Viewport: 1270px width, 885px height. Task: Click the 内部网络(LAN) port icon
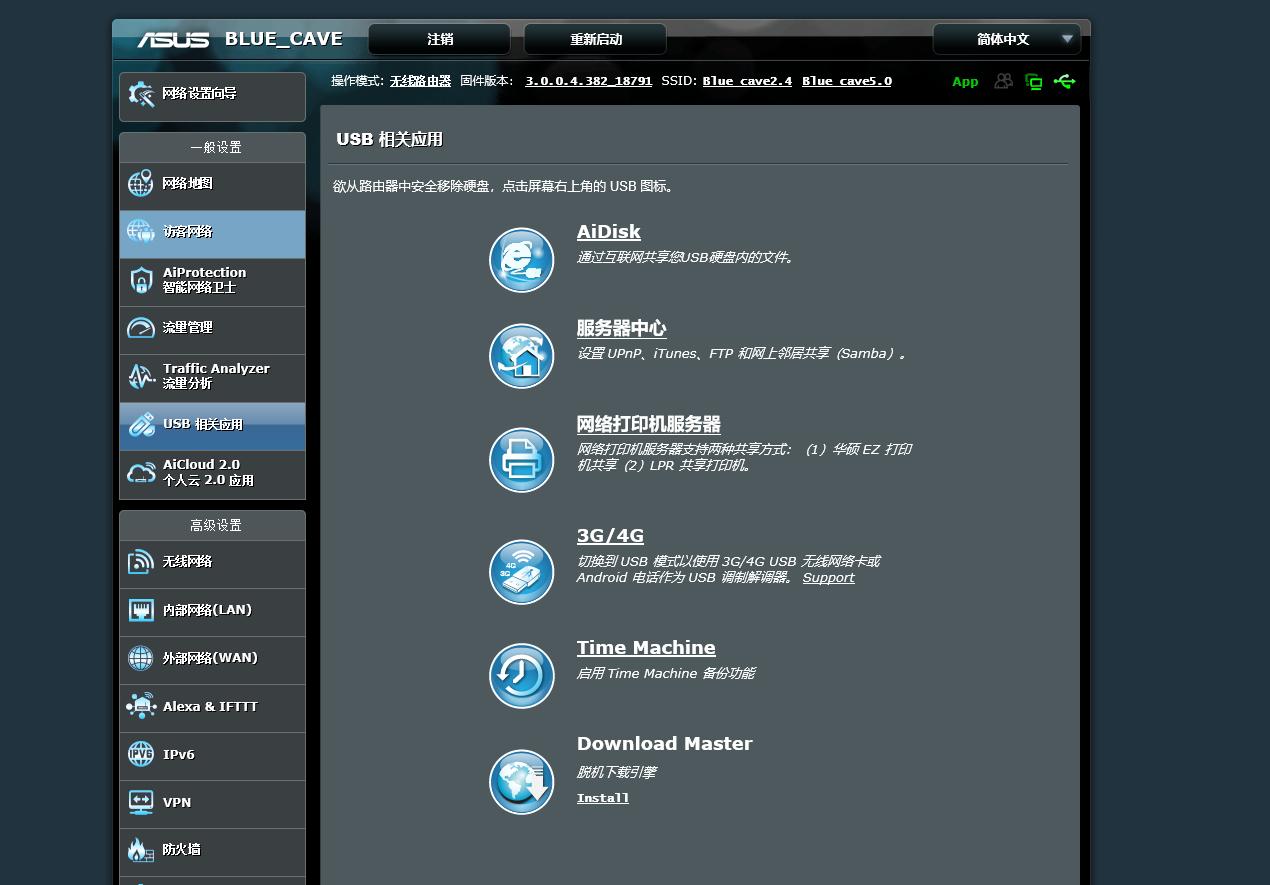point(141,610)
